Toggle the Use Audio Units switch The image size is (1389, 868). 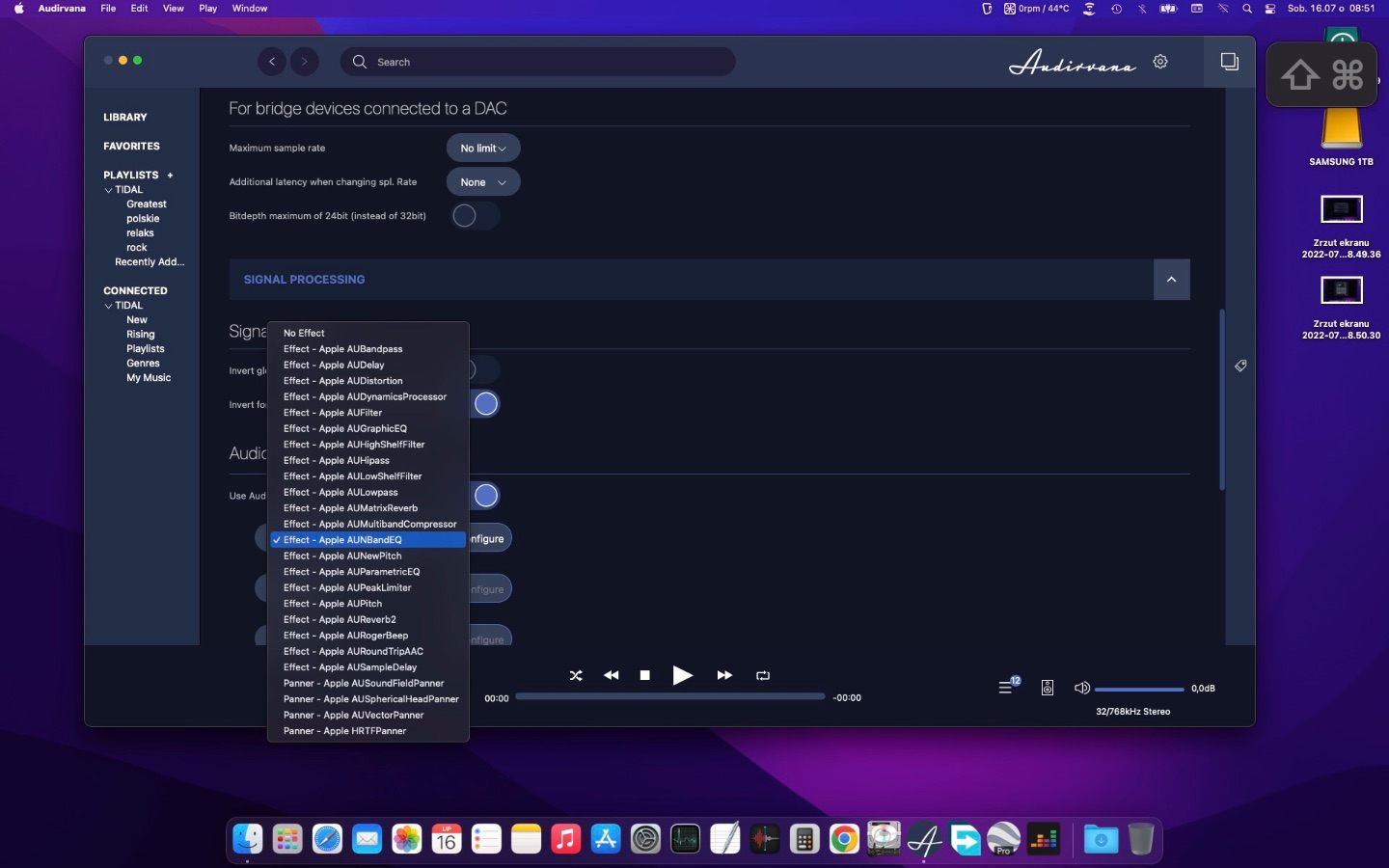486,496
